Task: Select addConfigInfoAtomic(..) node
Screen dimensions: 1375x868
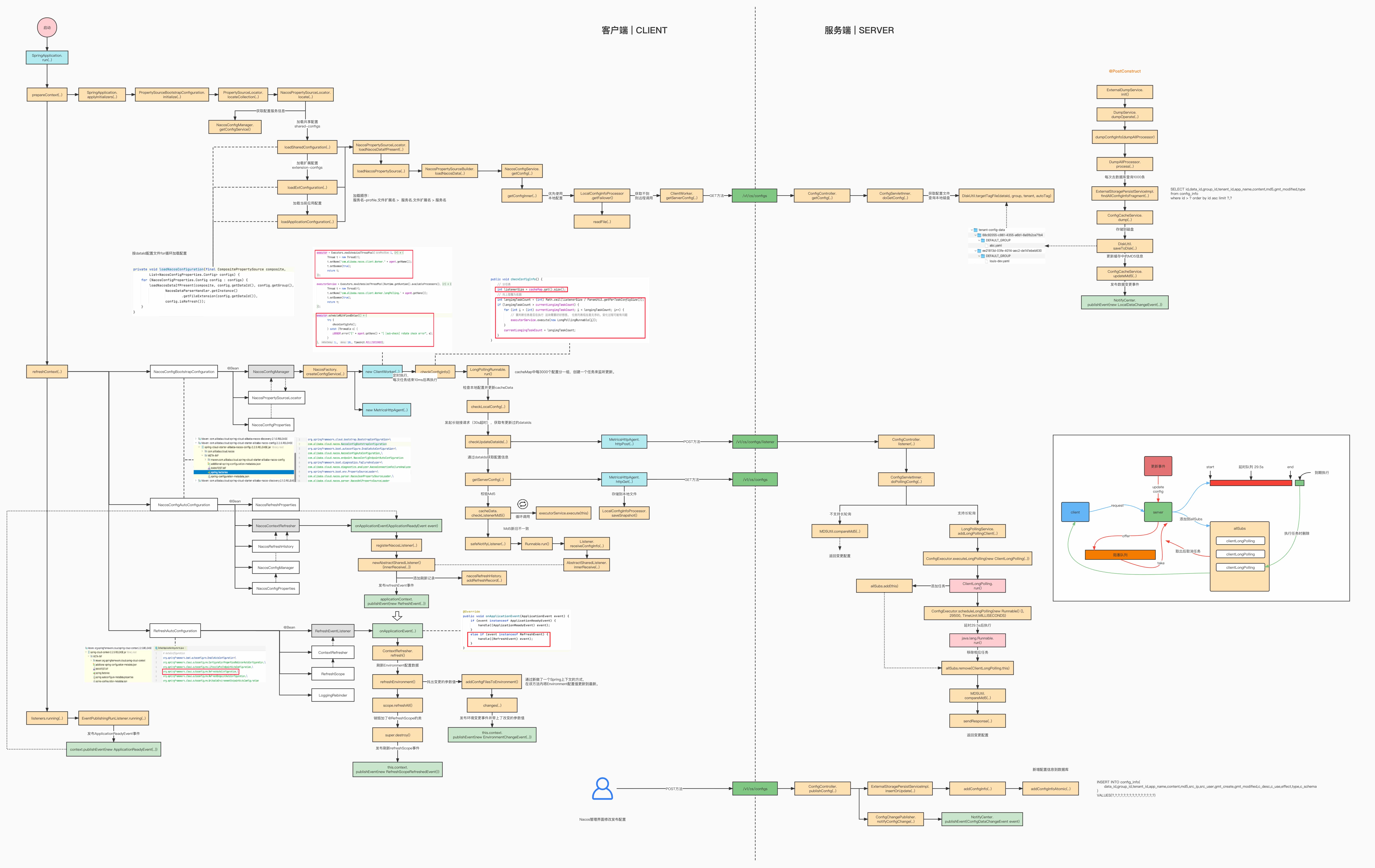Action: (x=1051, y=789)
